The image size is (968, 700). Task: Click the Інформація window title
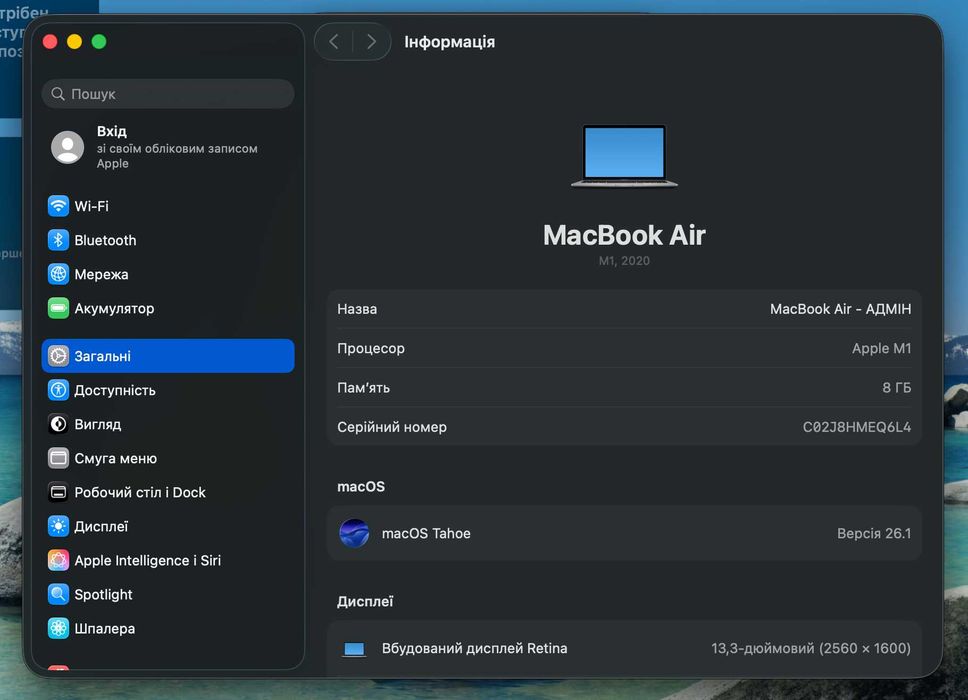click(449, 42)
